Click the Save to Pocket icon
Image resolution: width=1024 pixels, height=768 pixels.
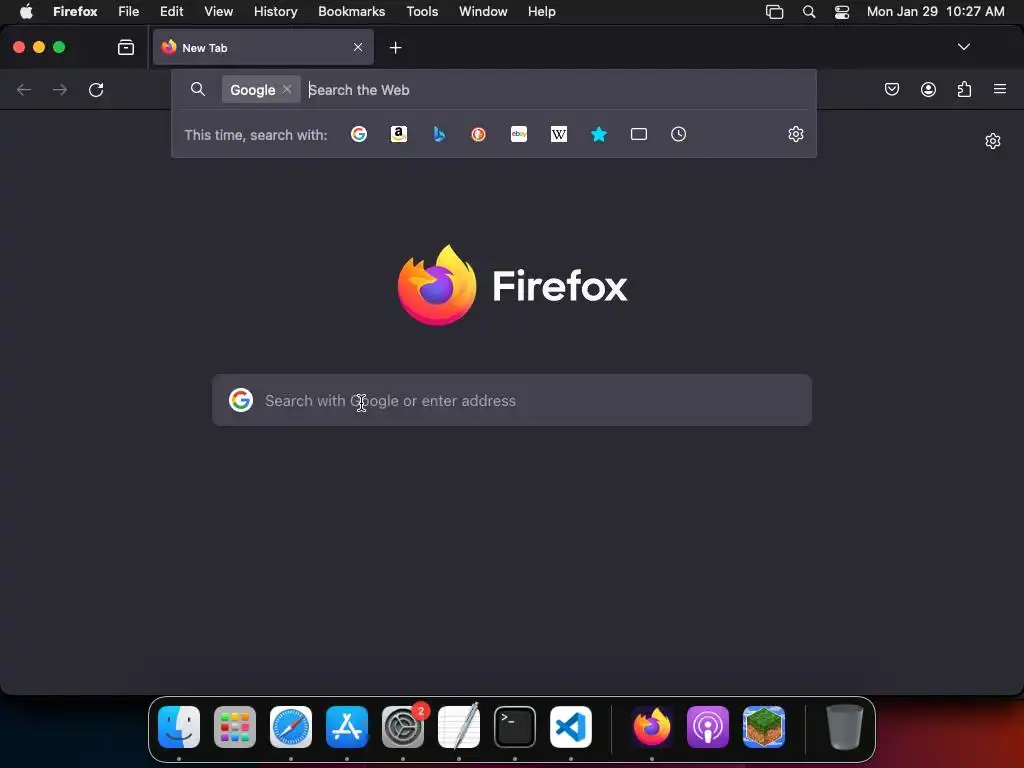point(891,89)
